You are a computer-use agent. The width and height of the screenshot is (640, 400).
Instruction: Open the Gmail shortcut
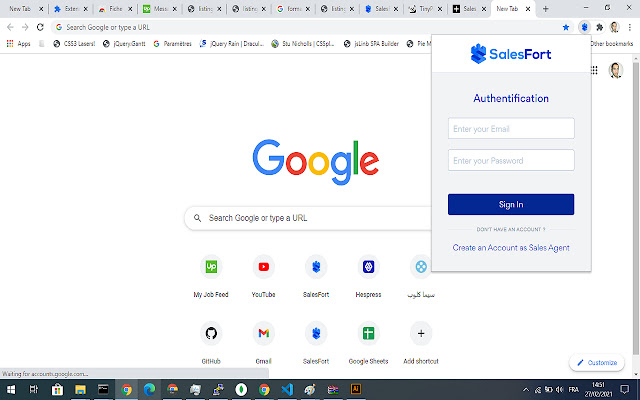[264, 343]
